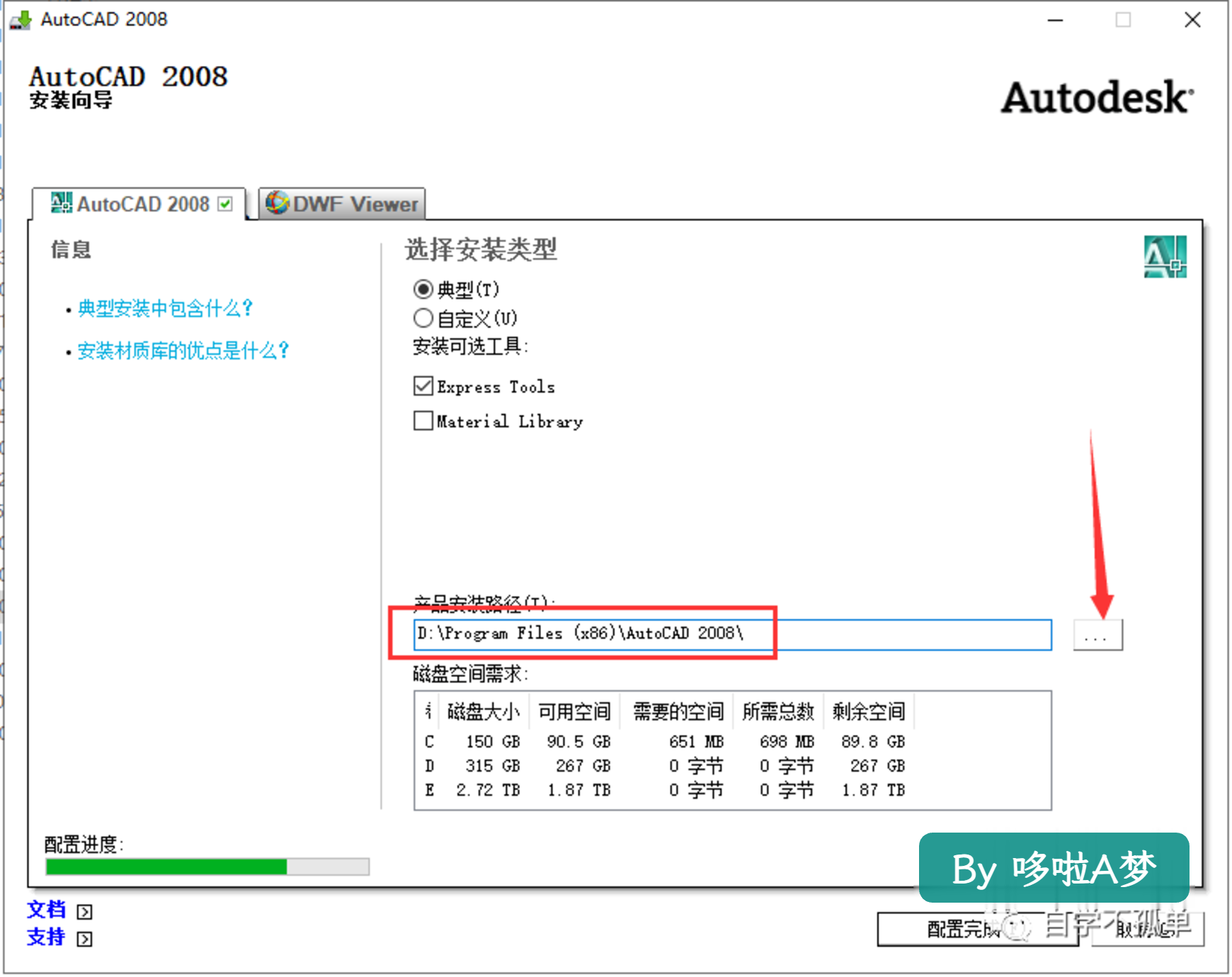Click the 支持 link

[46, 937]
